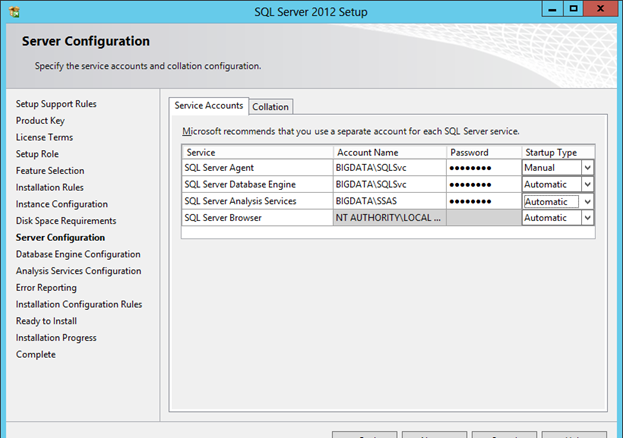This screenshot has width=623, height=438.
Task: Select the SQL Server Analysis Services row
Action: point(257,201)
